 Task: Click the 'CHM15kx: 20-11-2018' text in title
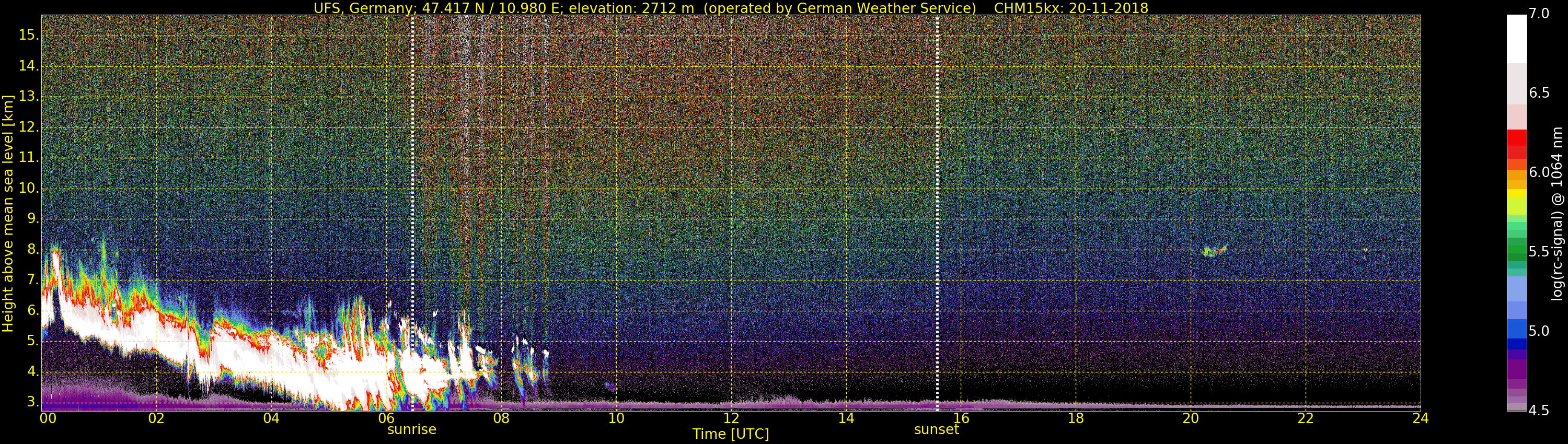1071,8
